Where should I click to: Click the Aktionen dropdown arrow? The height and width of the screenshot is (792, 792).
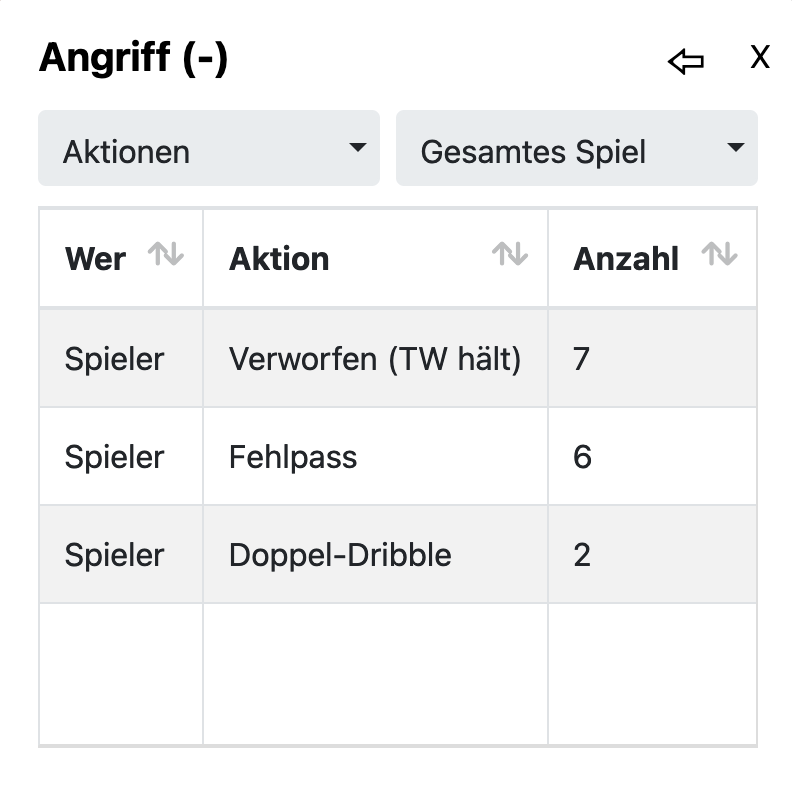(x=357, y=148)
